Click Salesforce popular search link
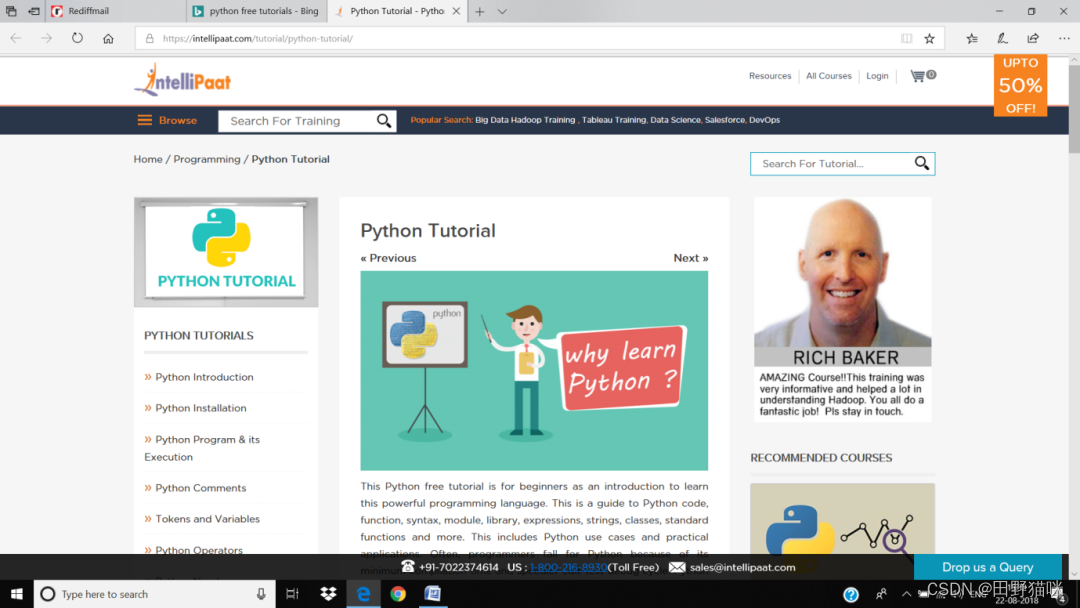This screenshot has width=1080, height=608. 725,120
